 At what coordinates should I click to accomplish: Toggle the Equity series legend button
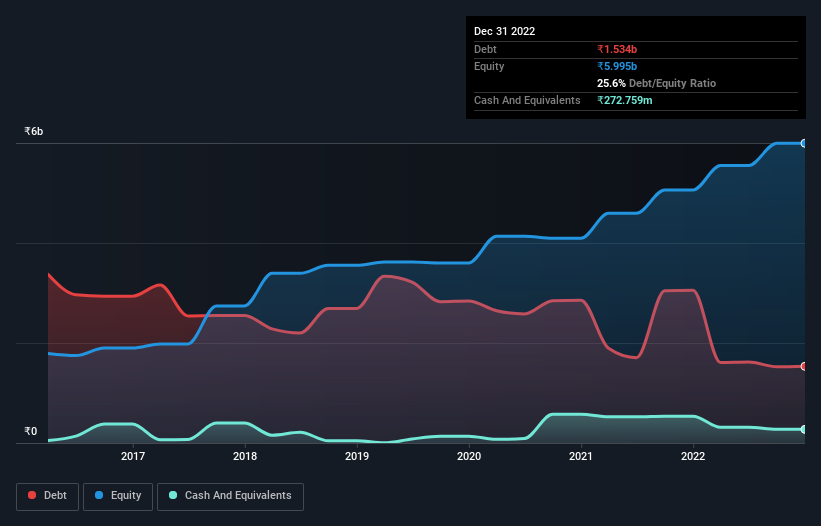pos(118,496)
